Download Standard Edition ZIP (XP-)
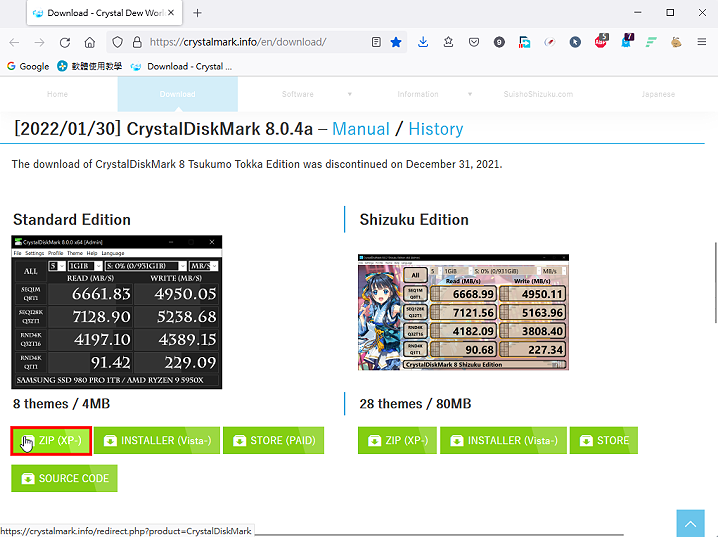The height and width of the screenshot is (542, 720). 51,441
